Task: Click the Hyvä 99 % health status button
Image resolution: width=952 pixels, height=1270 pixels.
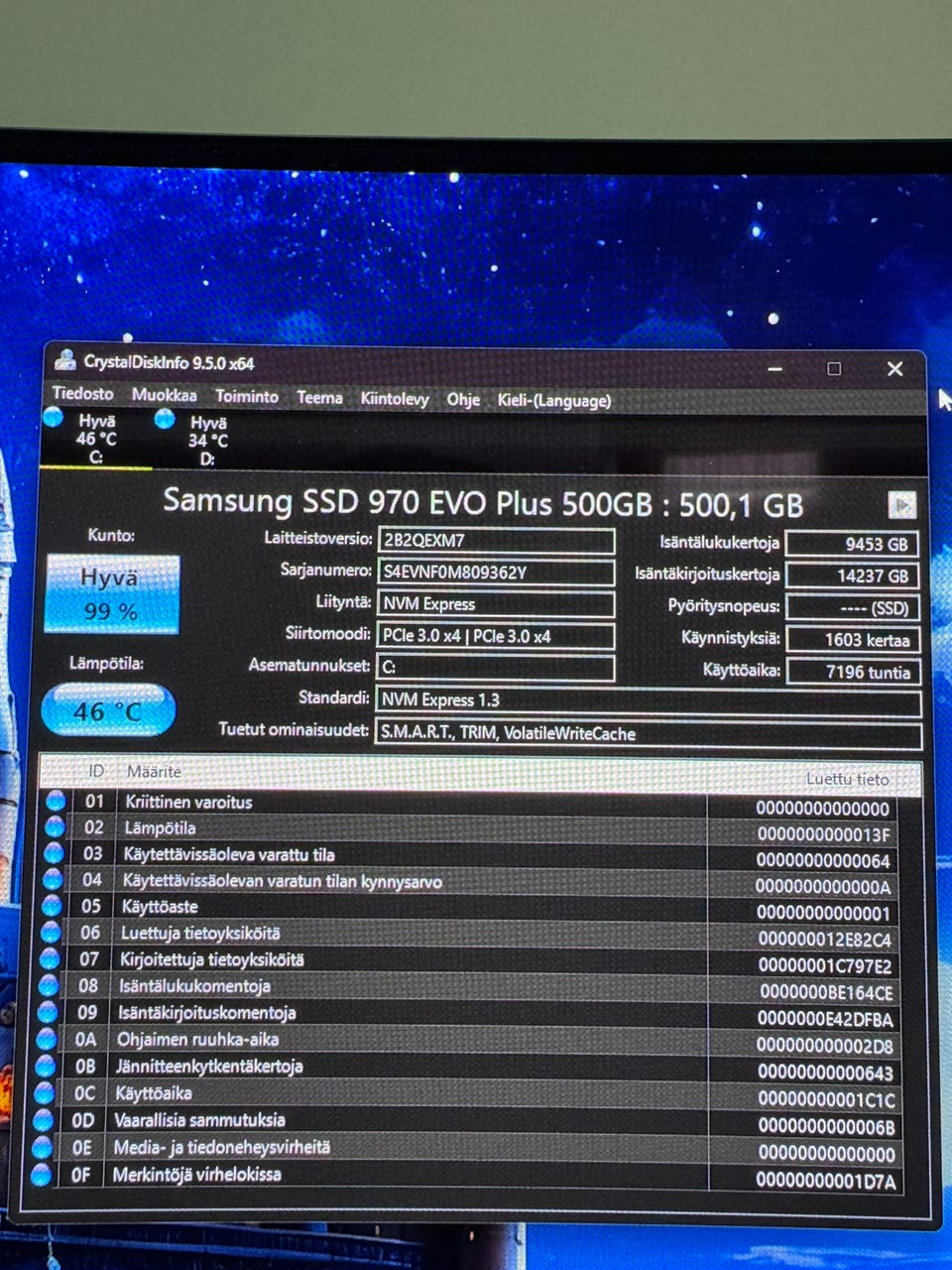Action: click(112, 593)
